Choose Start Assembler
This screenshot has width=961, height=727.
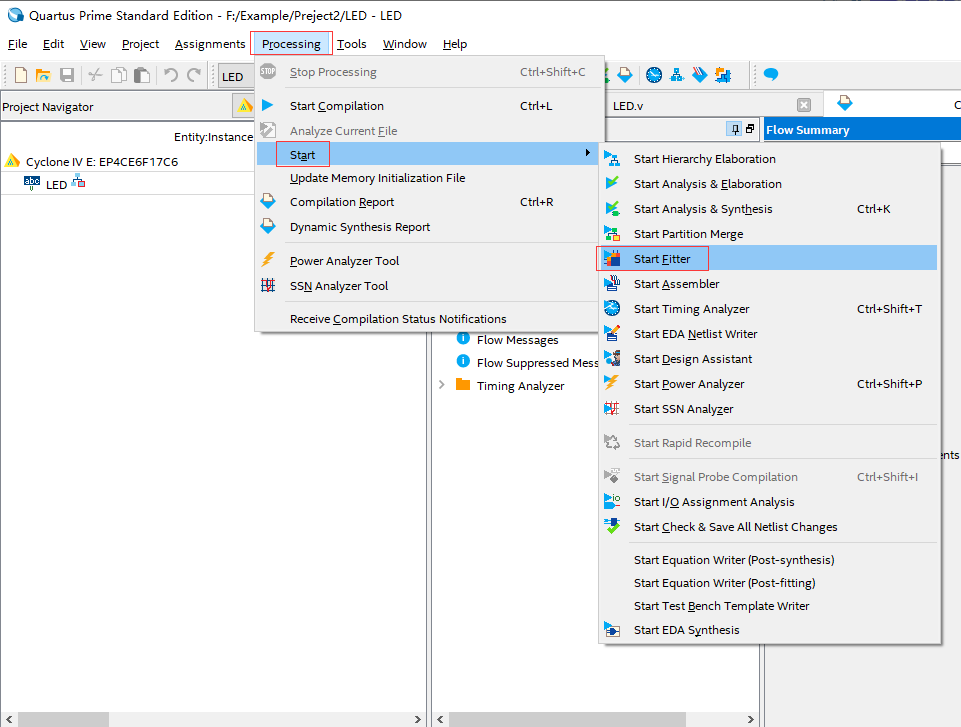[769, 284]
